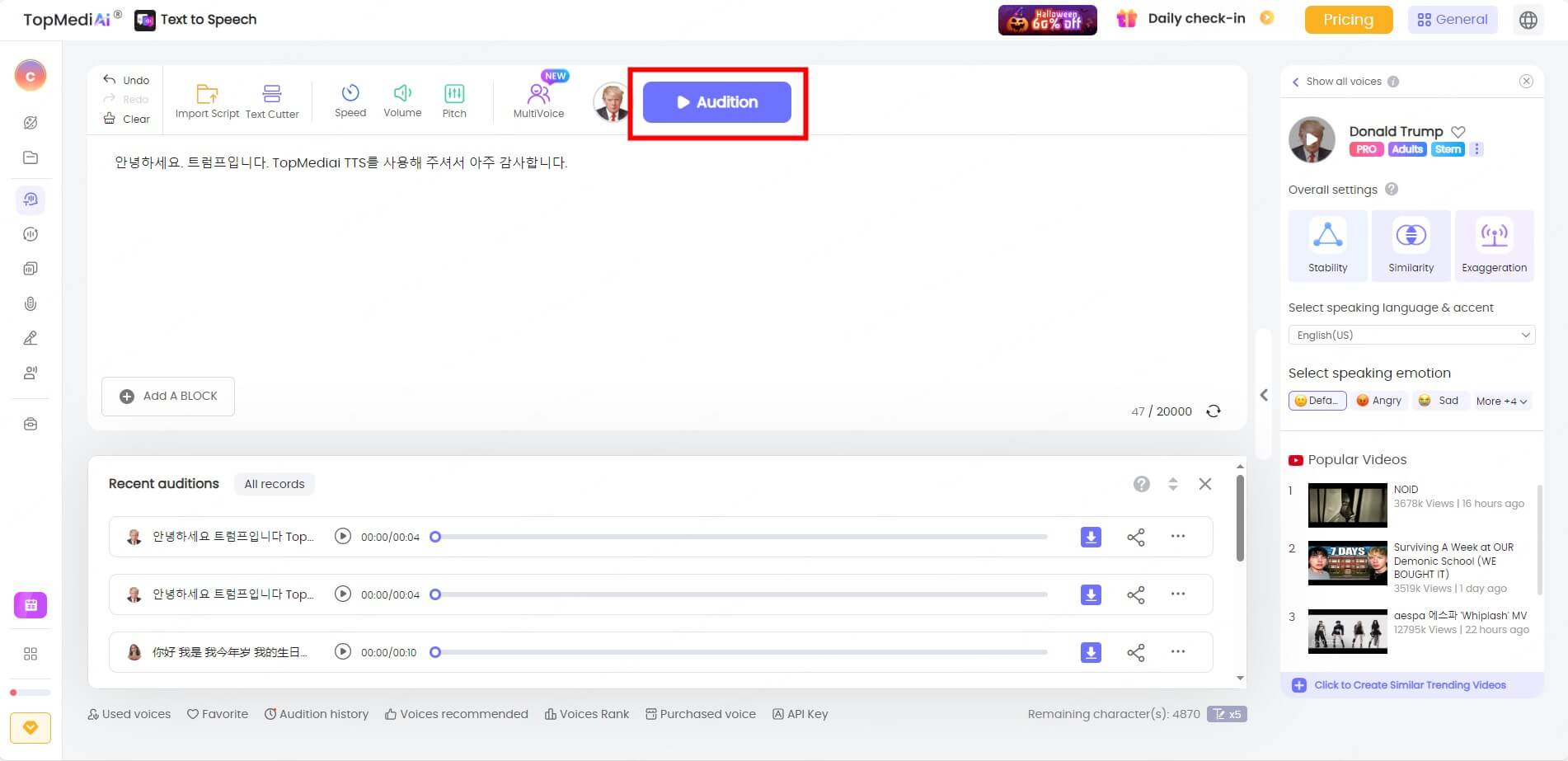
Task: Share the Chinese audition record
Action: point(1136,653)
